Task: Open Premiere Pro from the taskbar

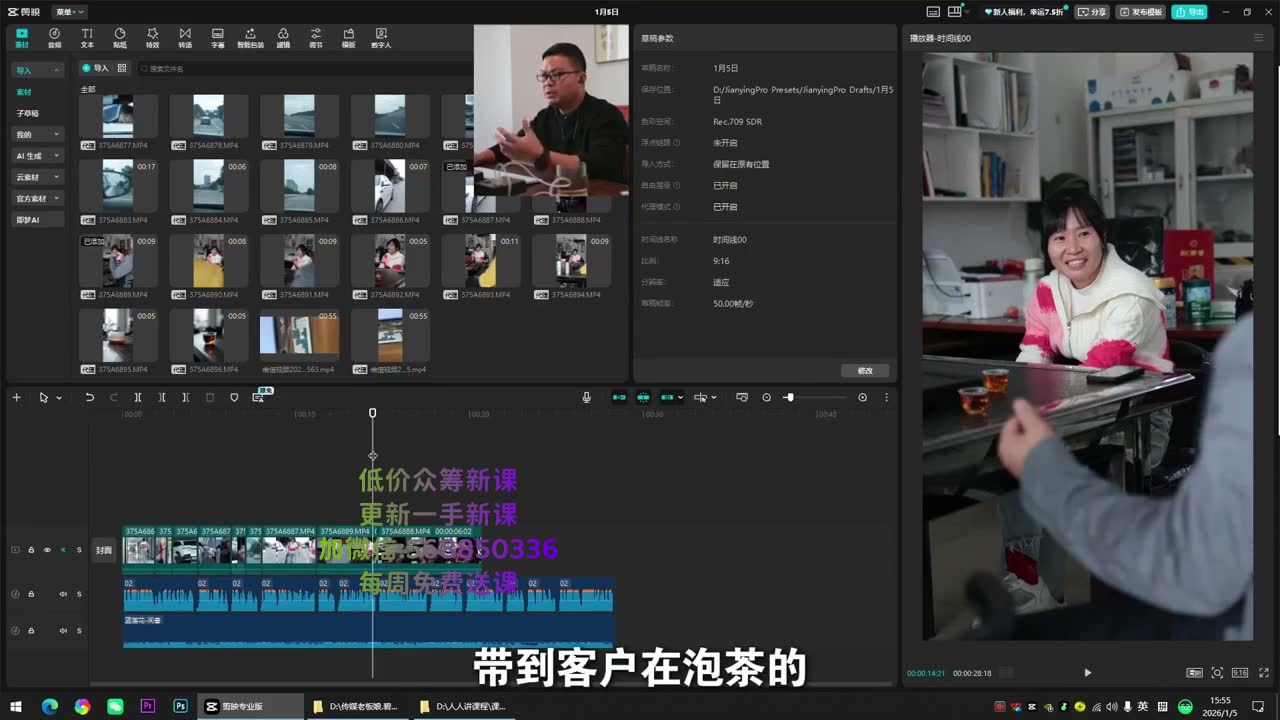Action: tap(148, 706)
